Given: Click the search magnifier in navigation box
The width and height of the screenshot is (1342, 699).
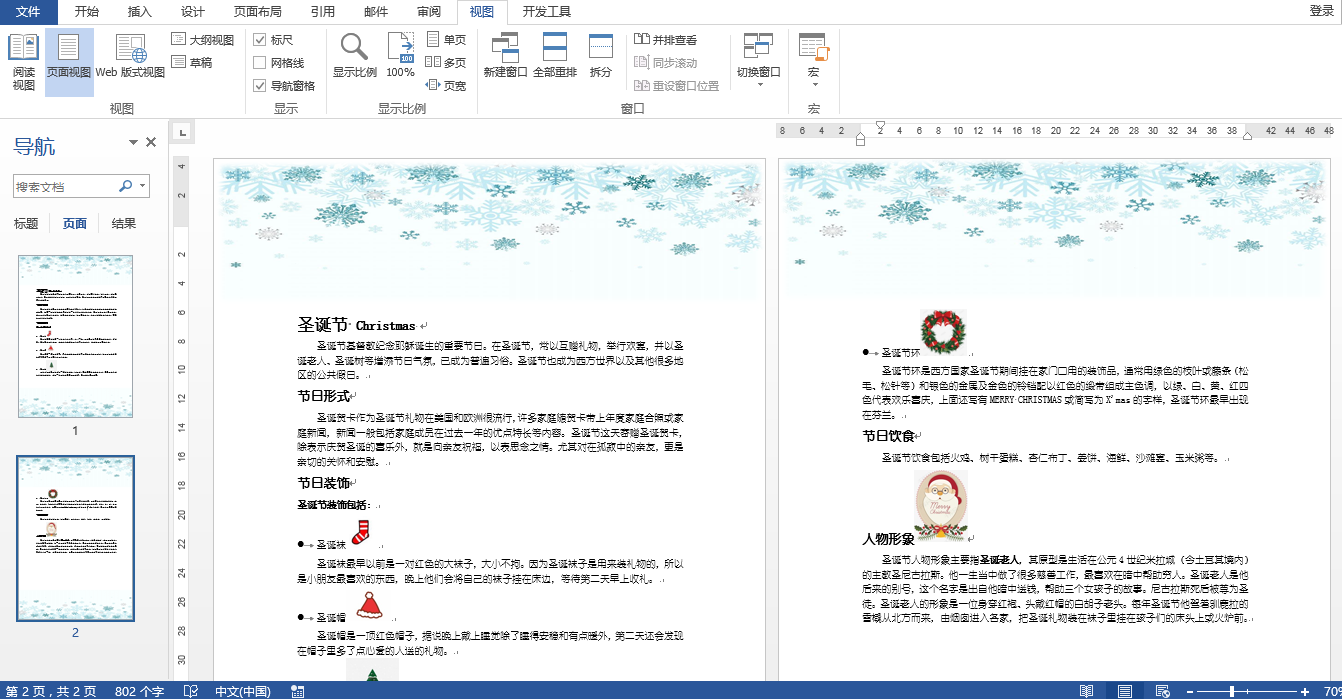Looking at the screenshot, I should click(x=125, y=186).
